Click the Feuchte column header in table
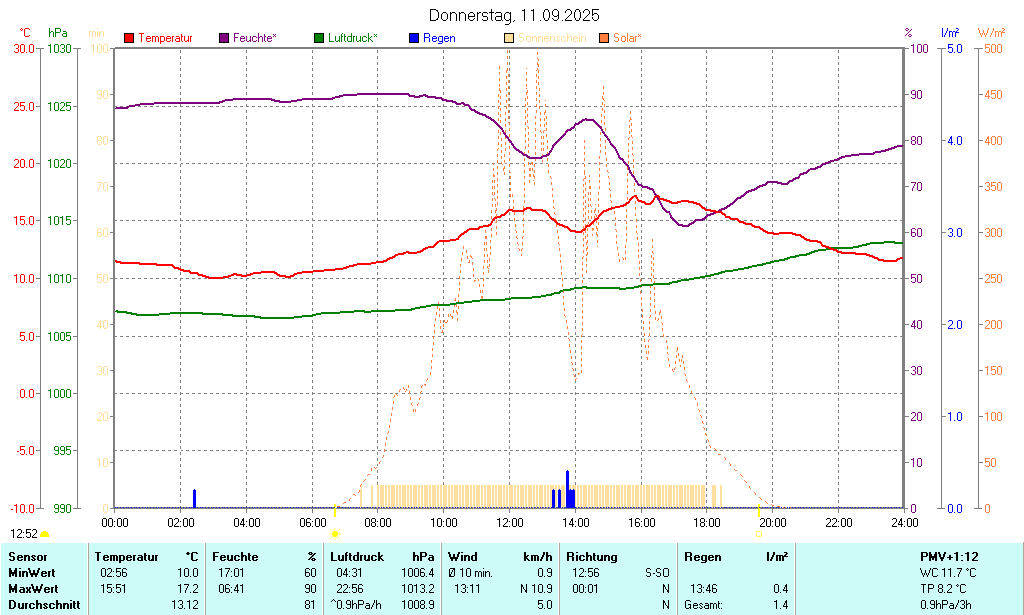Image resolution: width=1024 pixels, height=615 pixels. 235,557
